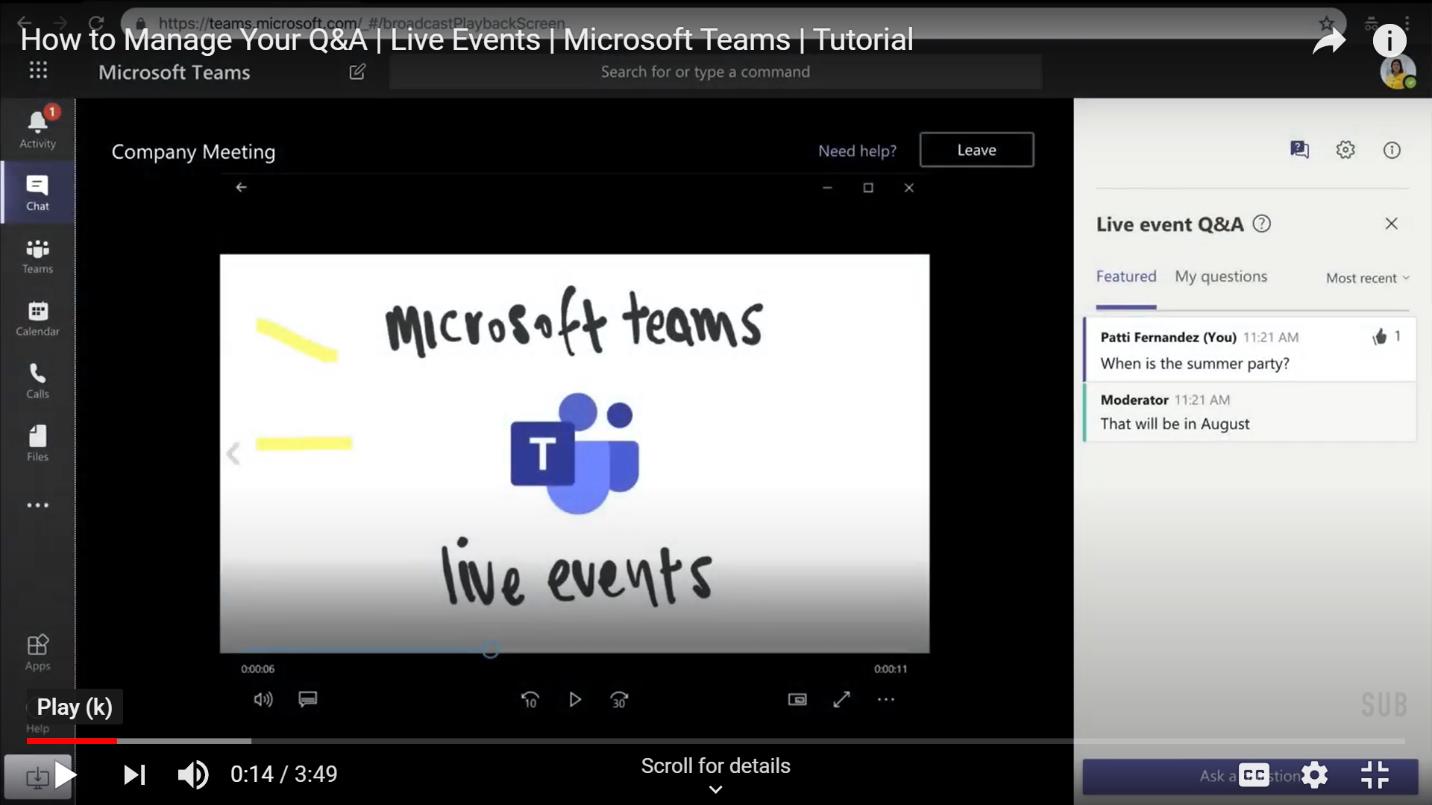This screenshot has height=805, width=1432.
Task: Mute the YouTube video volume
Action: (193, 775)
